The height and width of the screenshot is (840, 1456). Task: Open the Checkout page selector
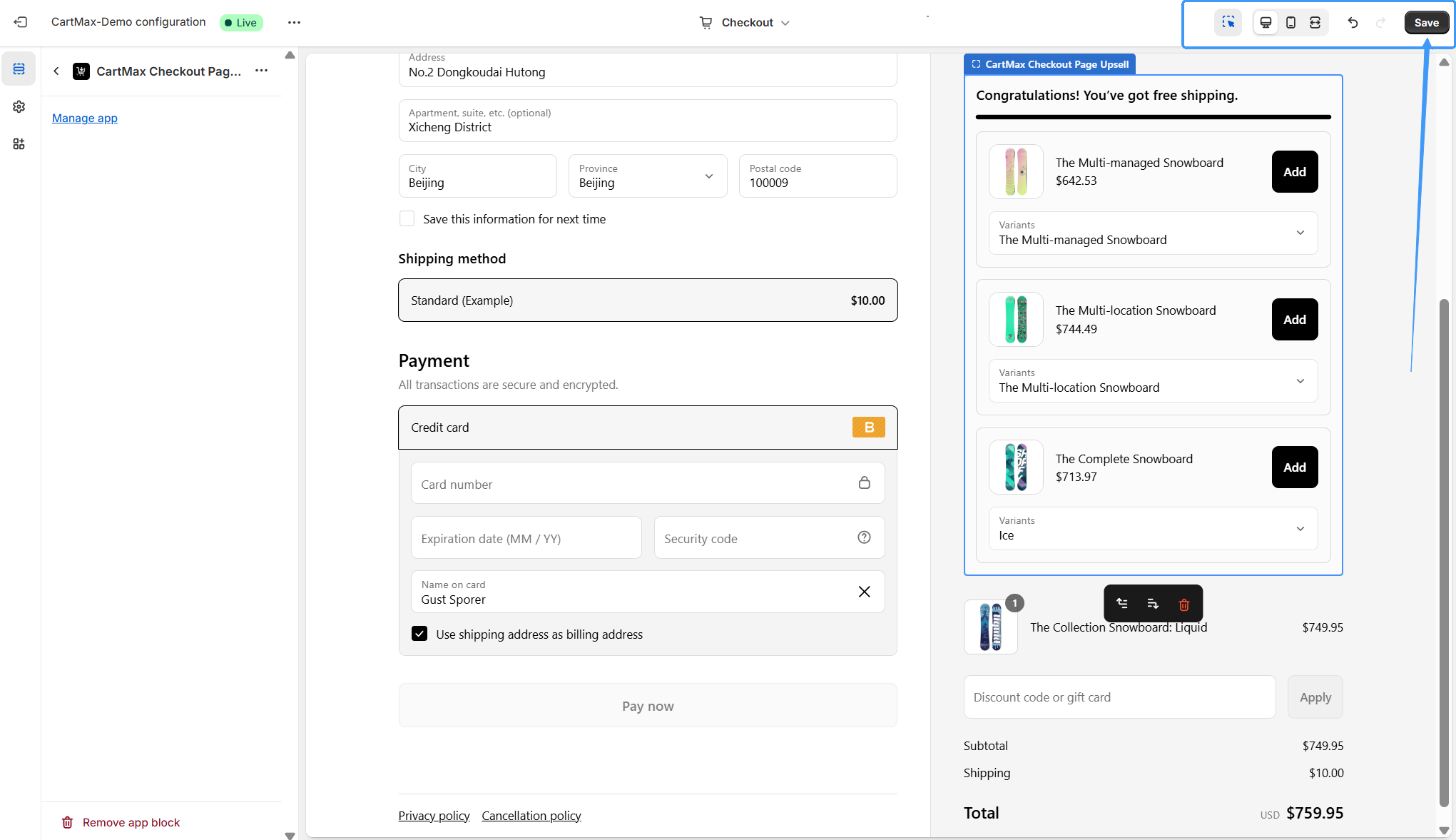[745, 23]
